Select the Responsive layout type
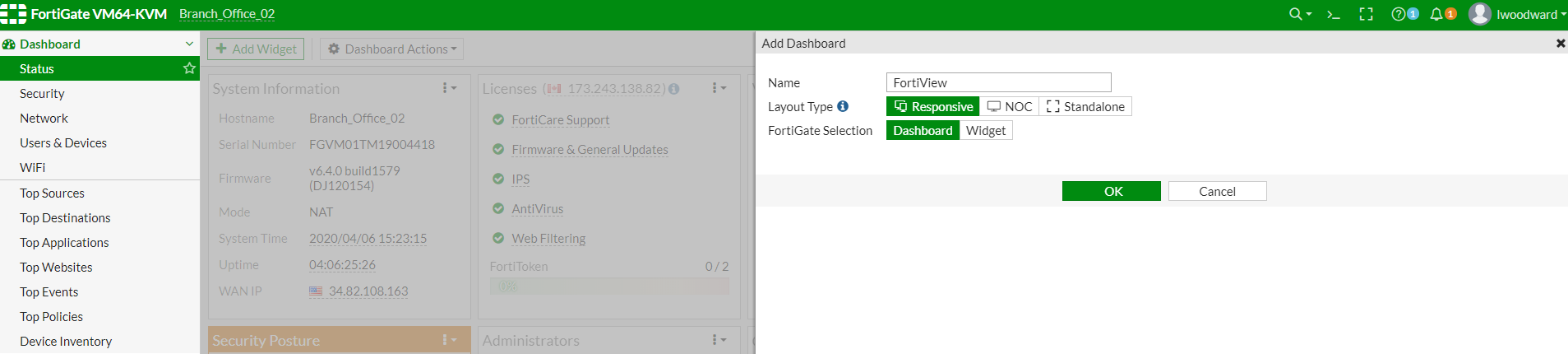This screenshot has height=354, width=1568. [x=933, y=106]
